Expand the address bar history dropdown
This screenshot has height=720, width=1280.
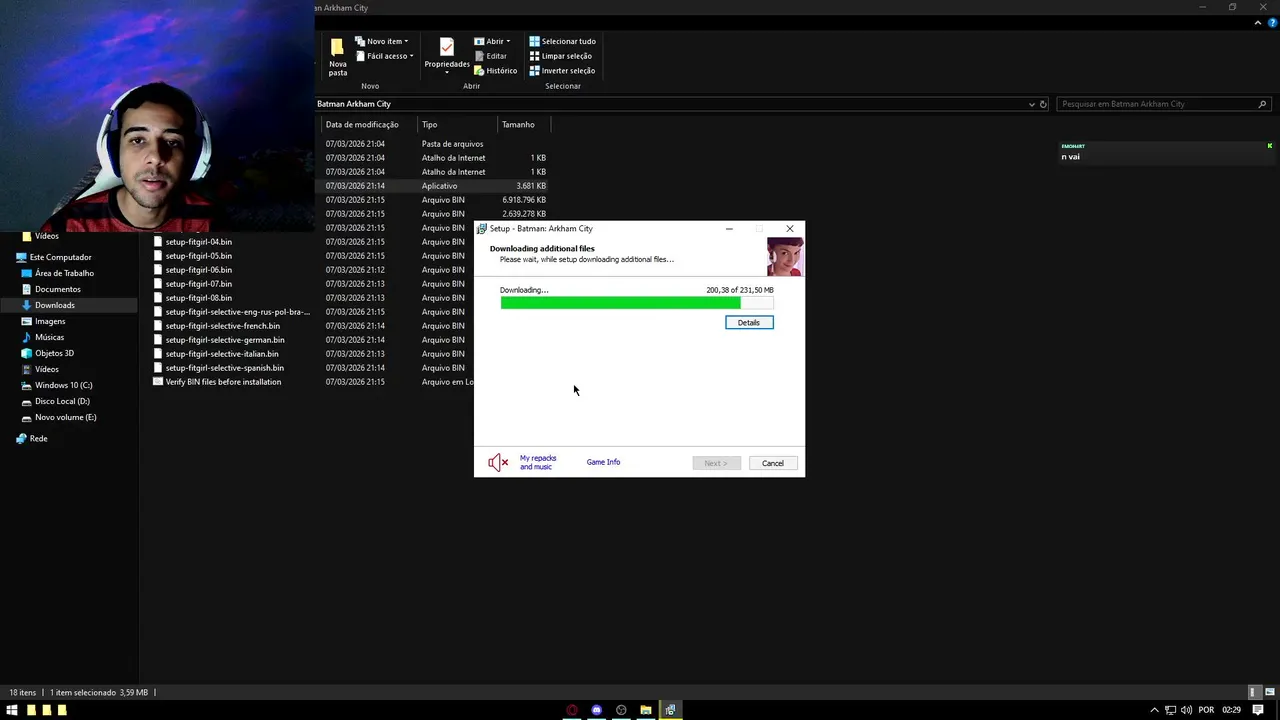tap(1031, 104)
